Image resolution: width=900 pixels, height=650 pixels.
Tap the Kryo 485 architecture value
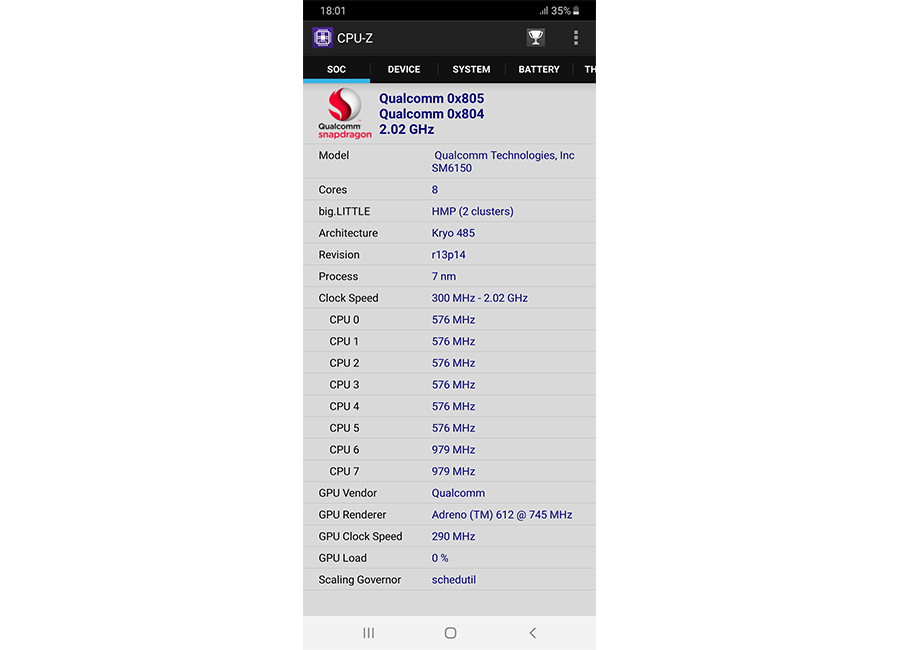tap(453, 233)
